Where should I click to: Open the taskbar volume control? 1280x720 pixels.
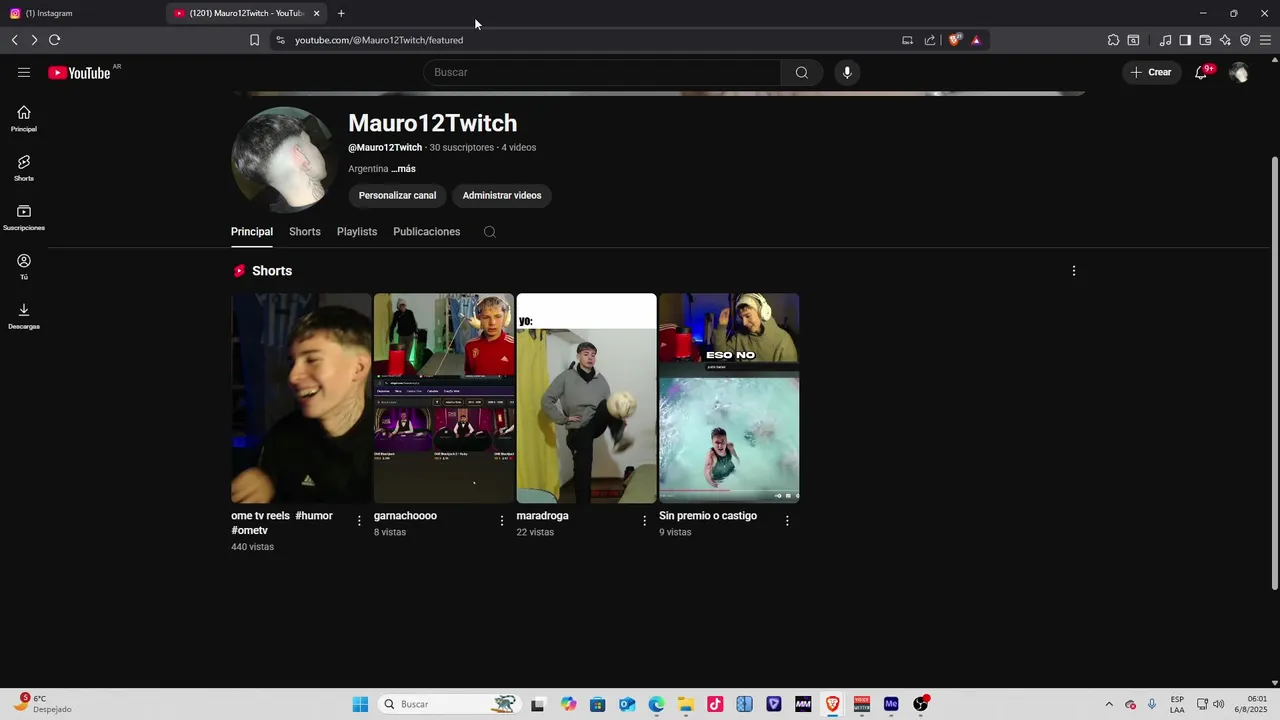[x=1219, y=704]
